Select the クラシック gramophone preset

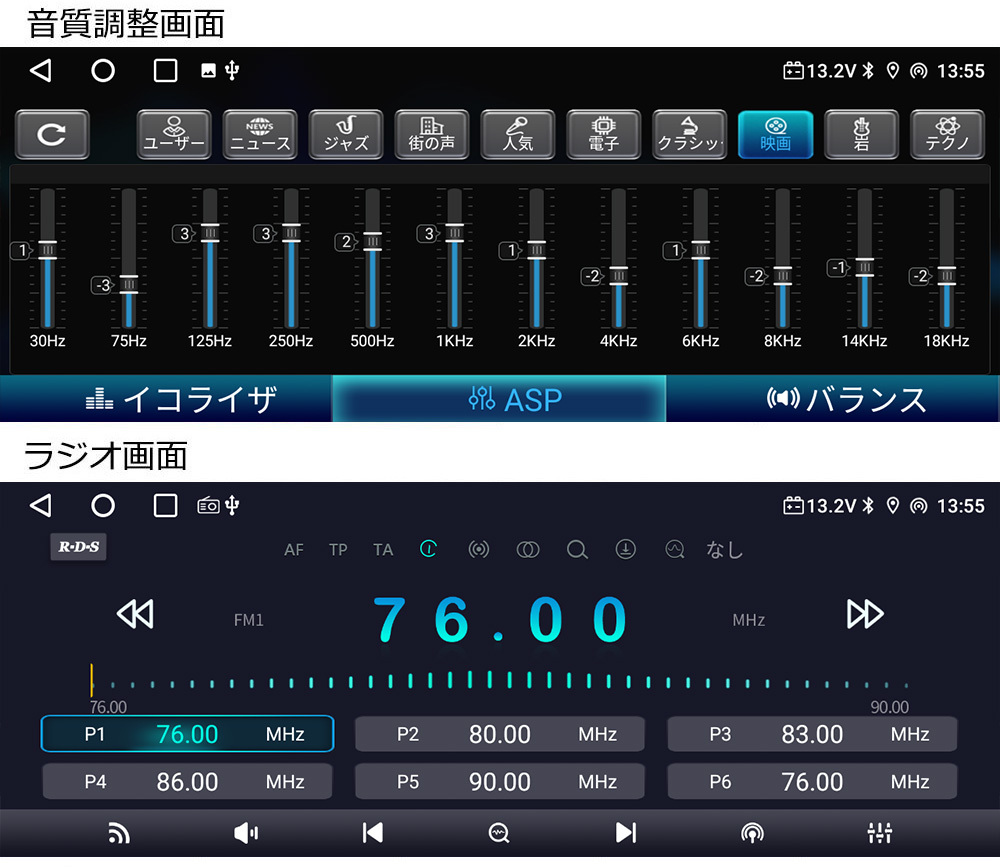point(690,135)
